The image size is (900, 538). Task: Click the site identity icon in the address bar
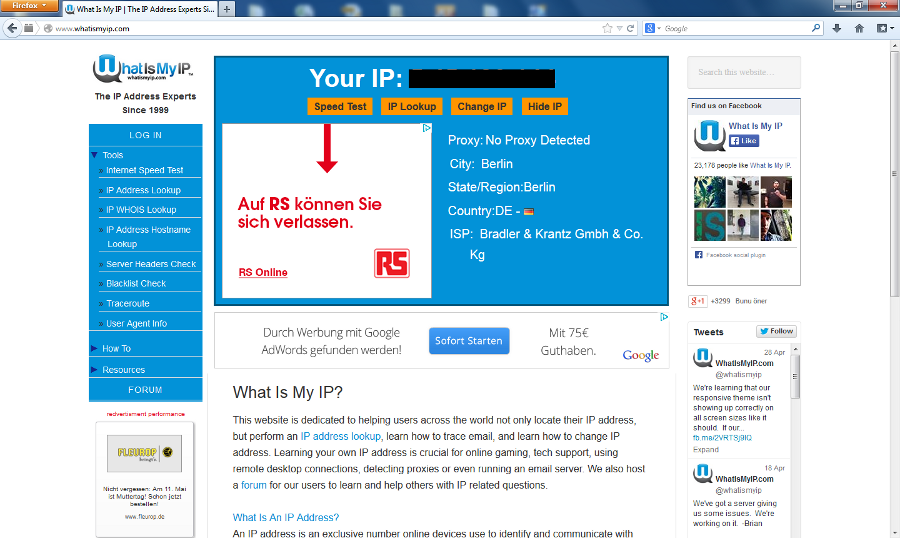pos(48,28)
